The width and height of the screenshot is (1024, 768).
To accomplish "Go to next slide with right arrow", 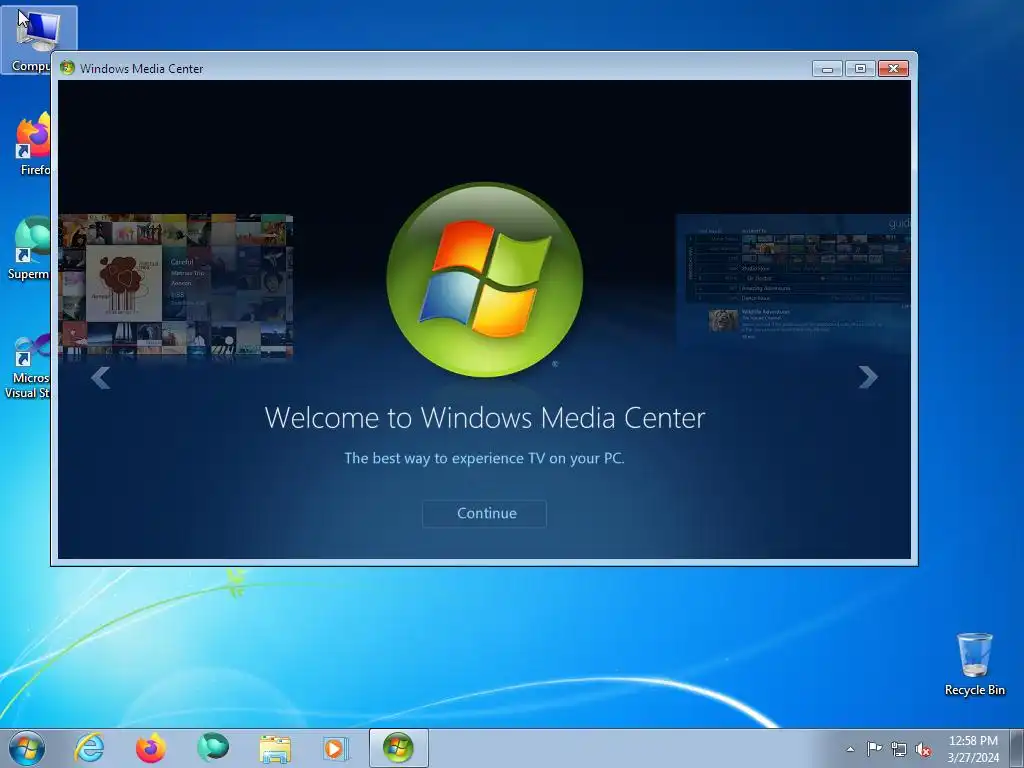I will (867, 377).
